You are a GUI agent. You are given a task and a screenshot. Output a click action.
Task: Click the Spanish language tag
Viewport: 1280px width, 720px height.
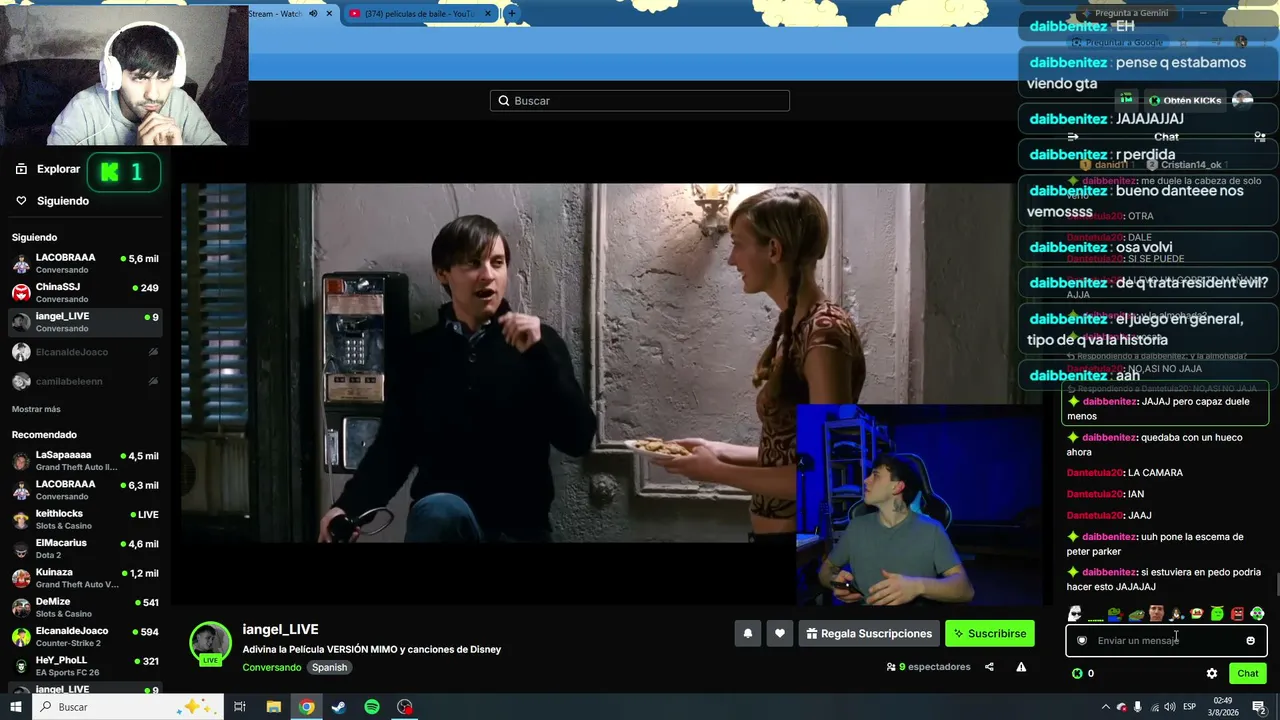[329, 667]
